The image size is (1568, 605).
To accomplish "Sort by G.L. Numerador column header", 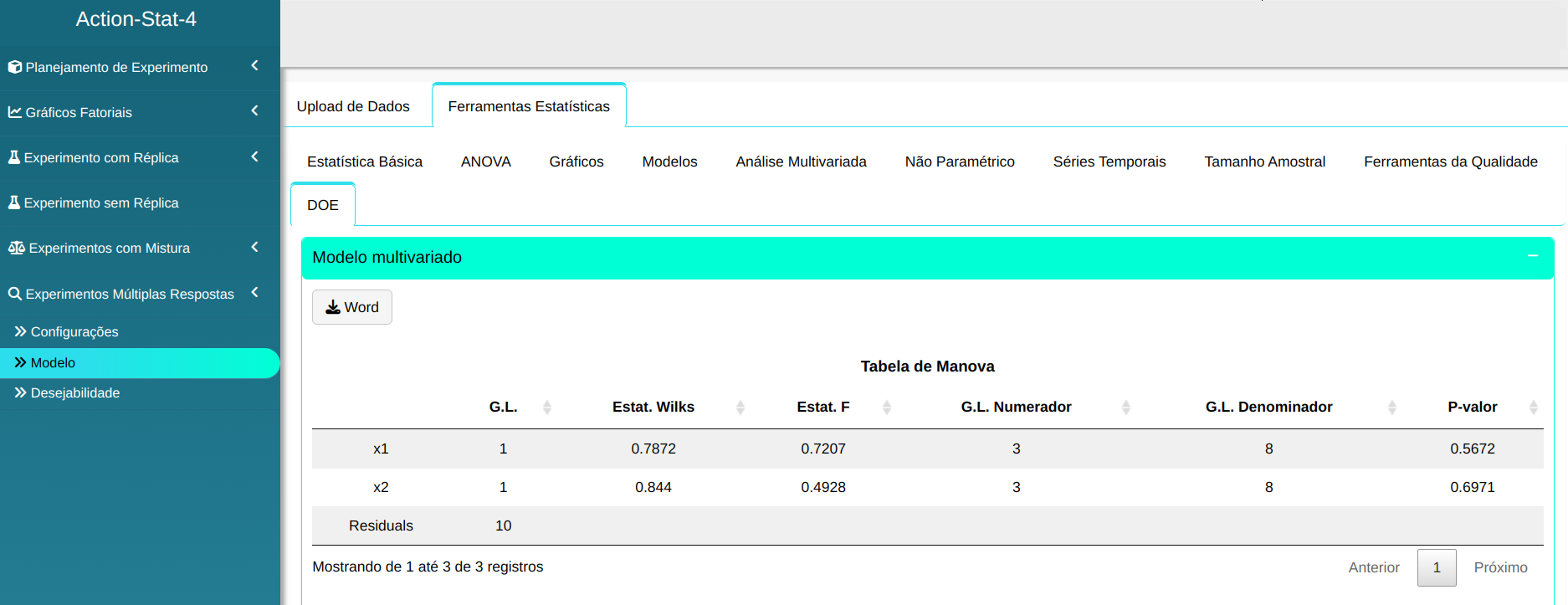I will [1016, 408].
